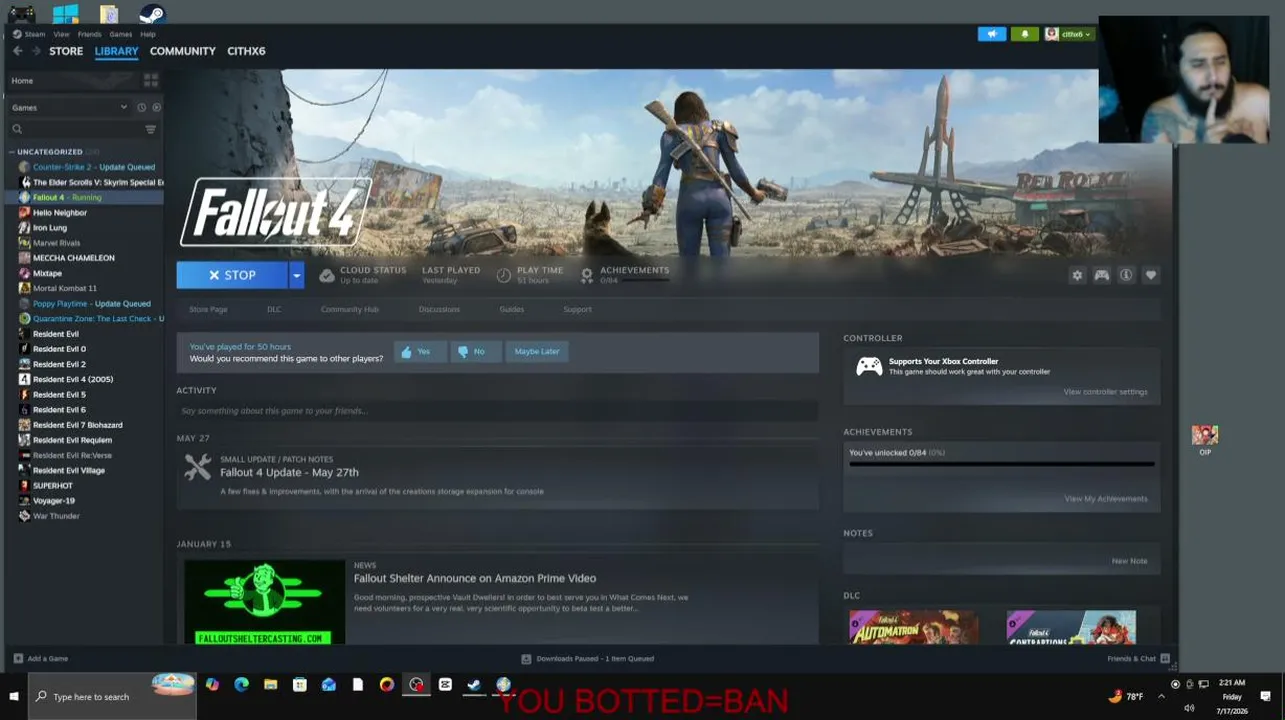1285x720 pixels.
Task: Open the Help menu
Action: tap(148, 34)
